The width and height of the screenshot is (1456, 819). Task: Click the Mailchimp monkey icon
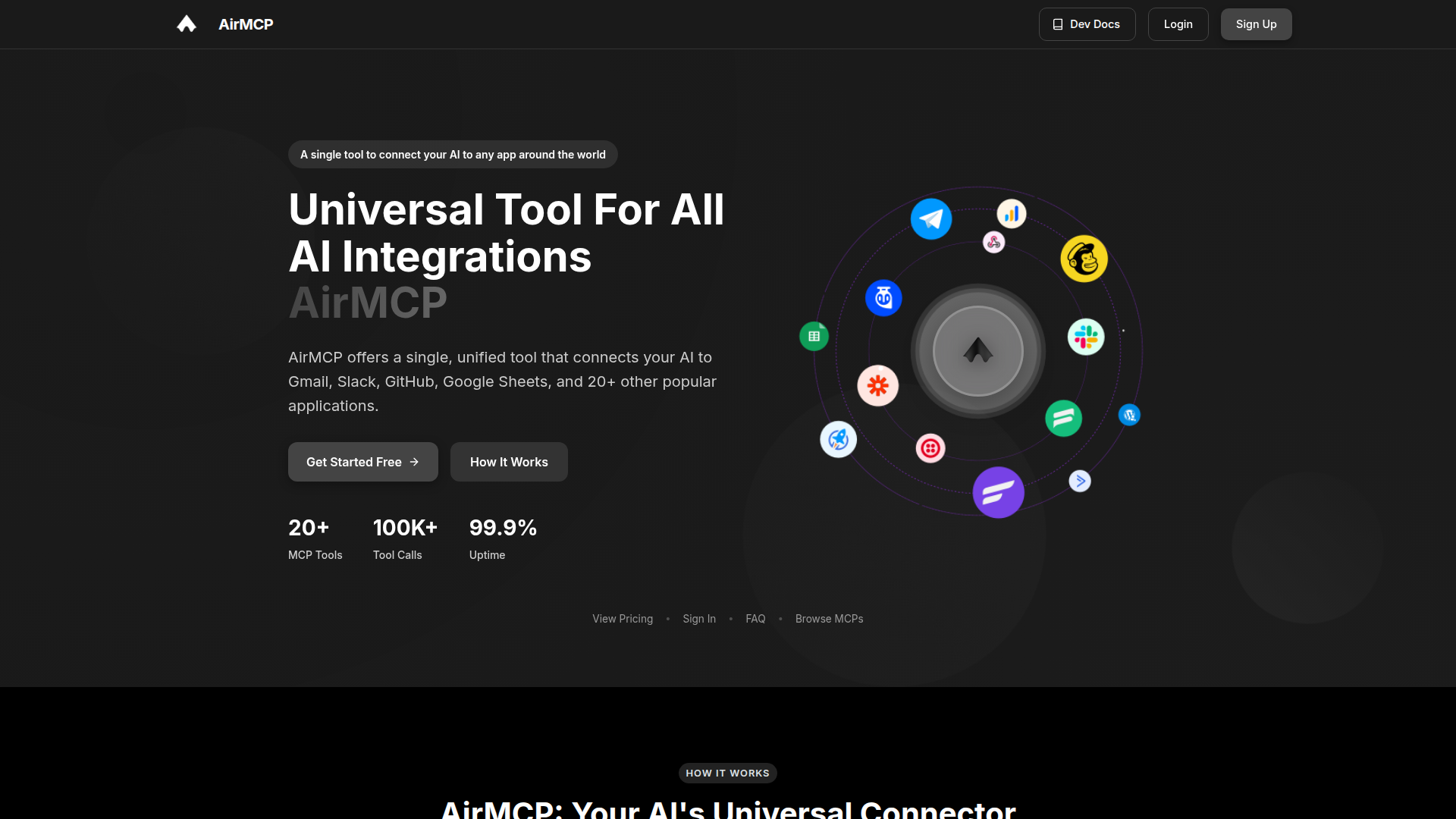[1084, 259]
